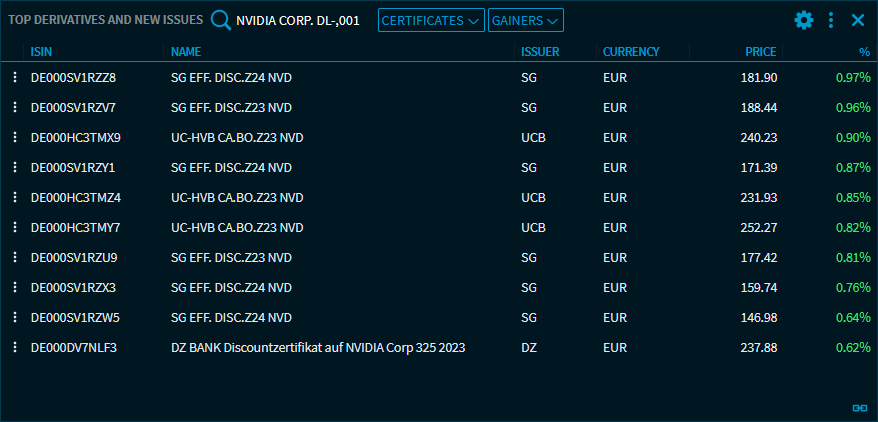Sort by the Price column header

760,51
